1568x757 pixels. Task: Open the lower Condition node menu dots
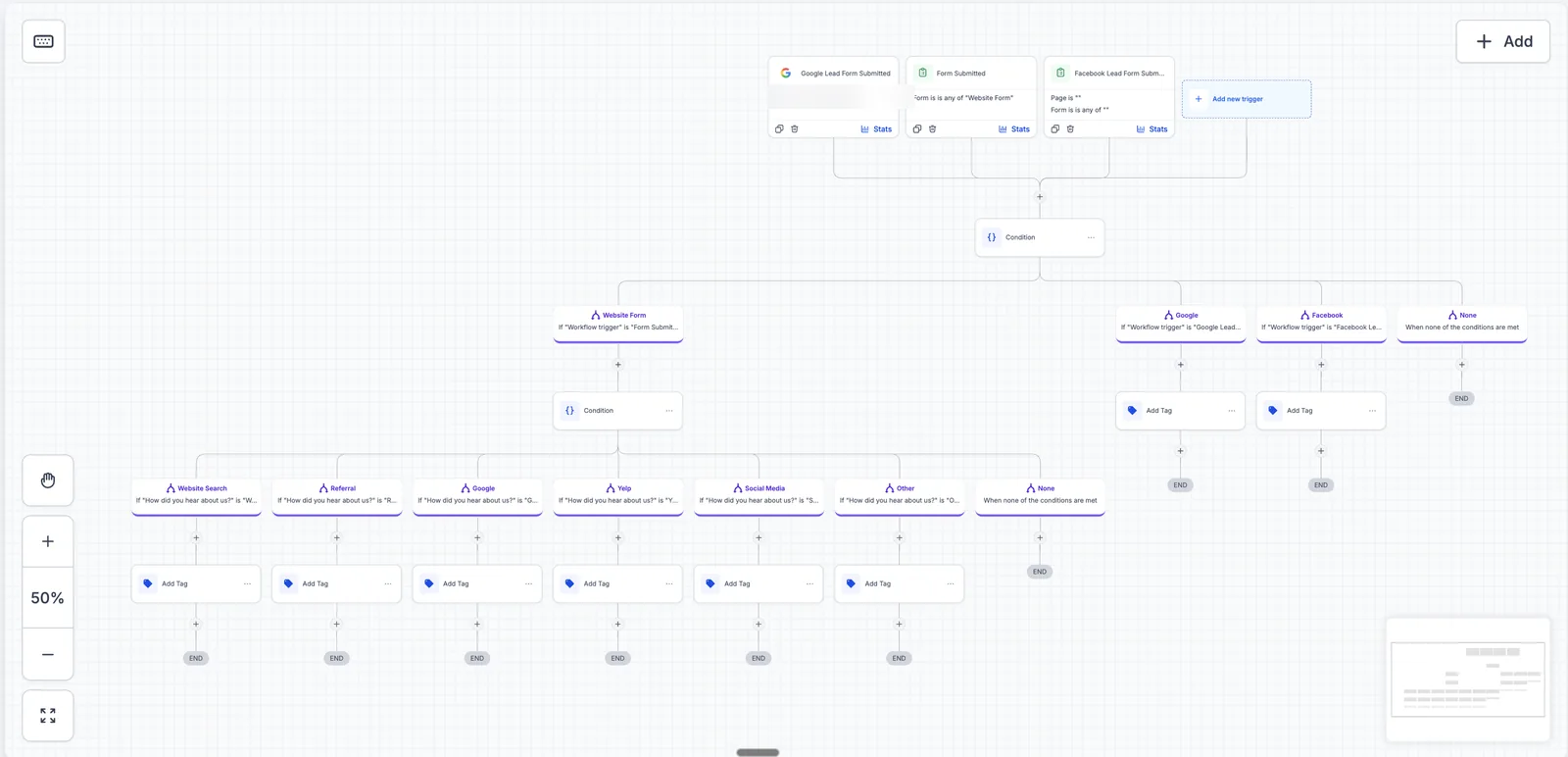[x=669, y=411]
